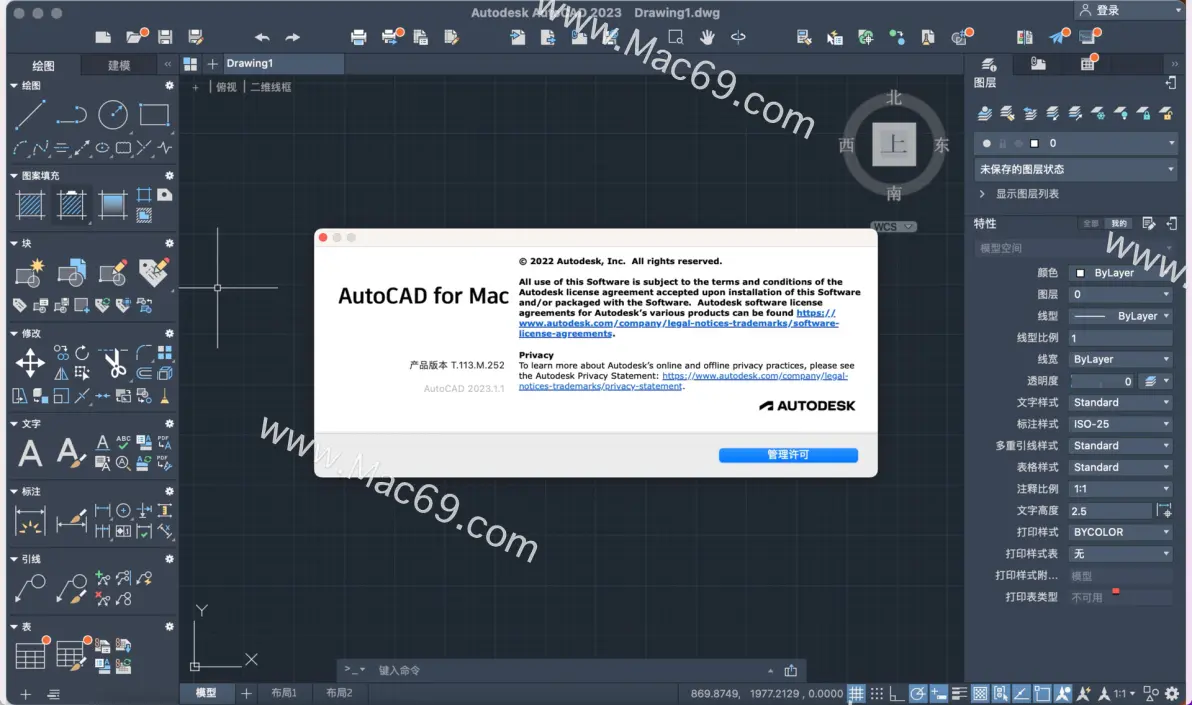Collapse the 绘图 panel section
1192x705 pixels.
(x=14, y=86)
